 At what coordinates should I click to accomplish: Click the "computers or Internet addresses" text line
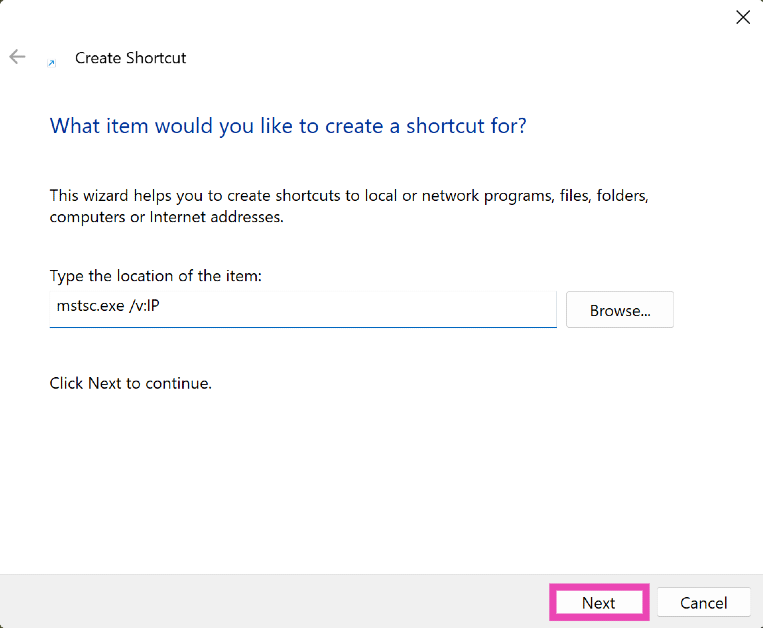pos(167,217)
